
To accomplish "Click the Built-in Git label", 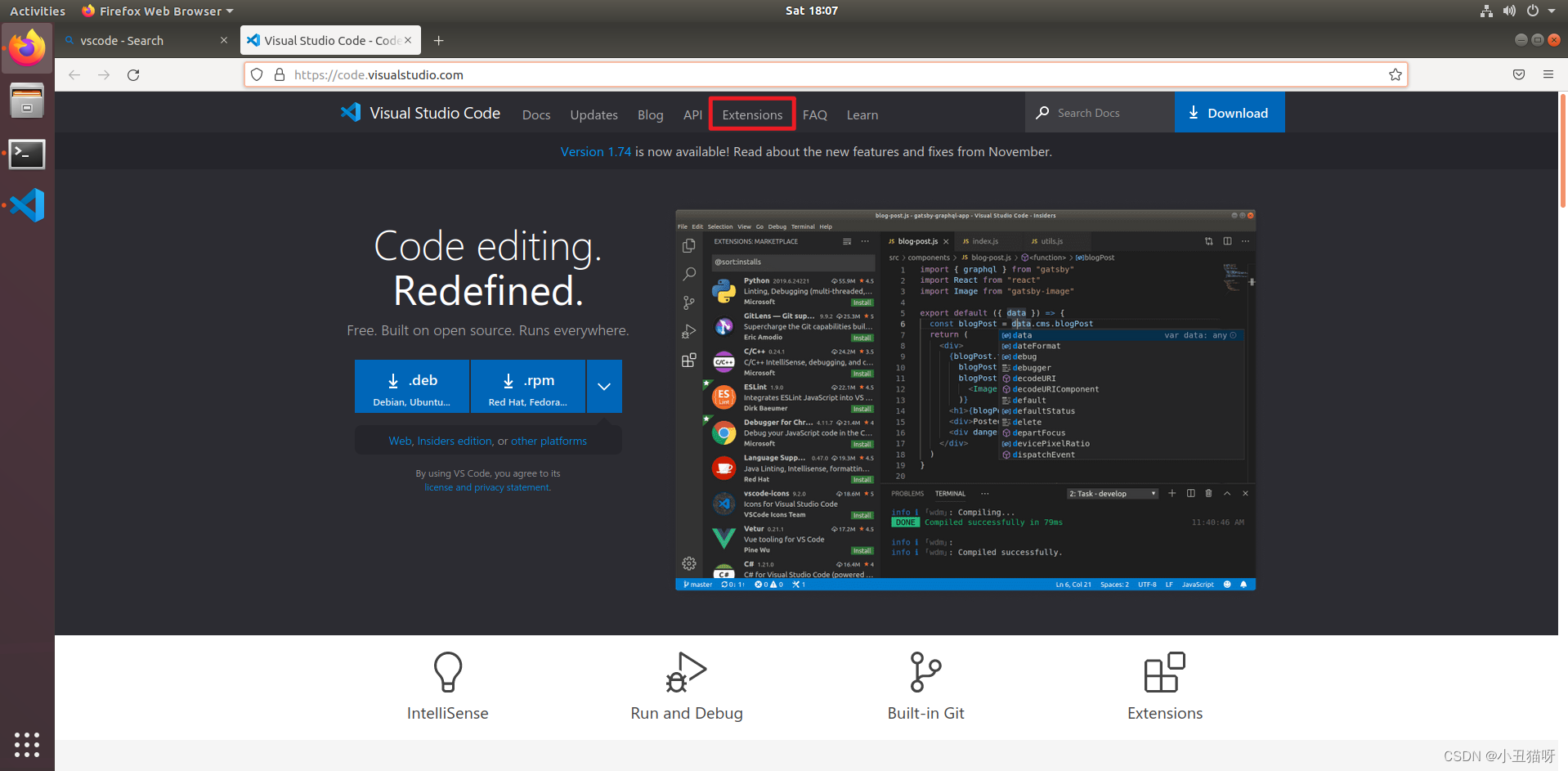I will [x=925, y=713].
